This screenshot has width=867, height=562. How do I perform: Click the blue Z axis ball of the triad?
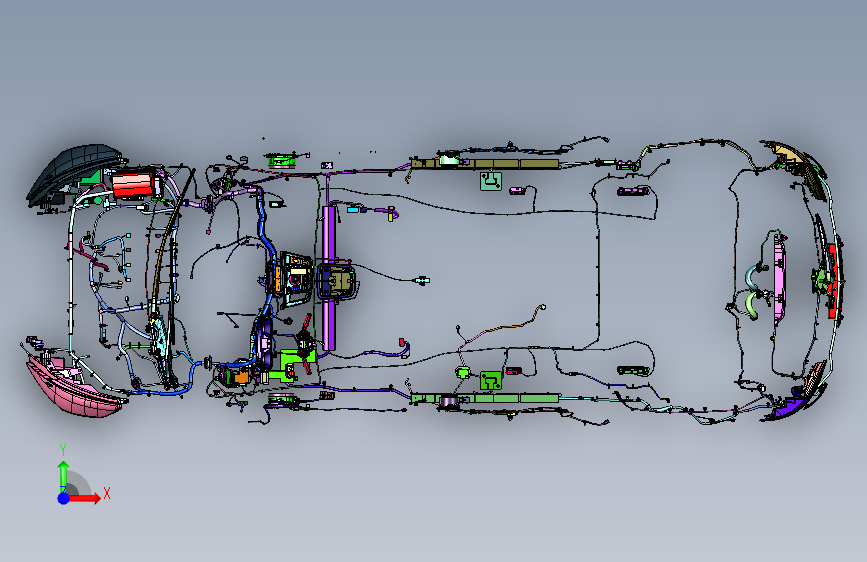[x=64, y=498]
